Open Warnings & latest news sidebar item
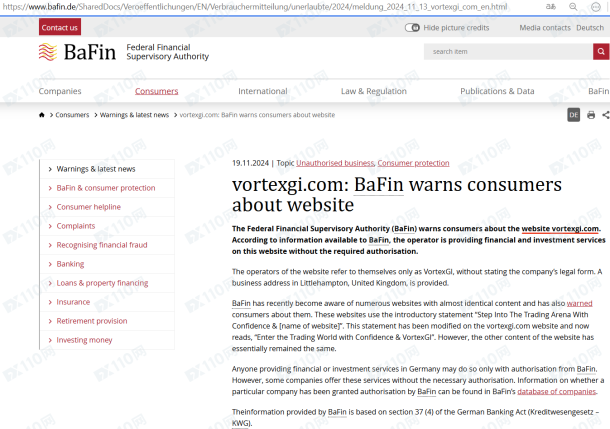Viewport: 610px width, 429px height. point(96,169)
